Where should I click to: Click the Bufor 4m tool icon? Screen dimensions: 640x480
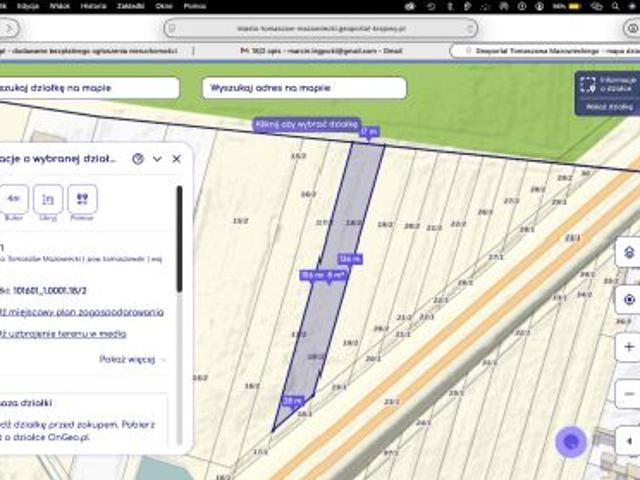point(13,199)
